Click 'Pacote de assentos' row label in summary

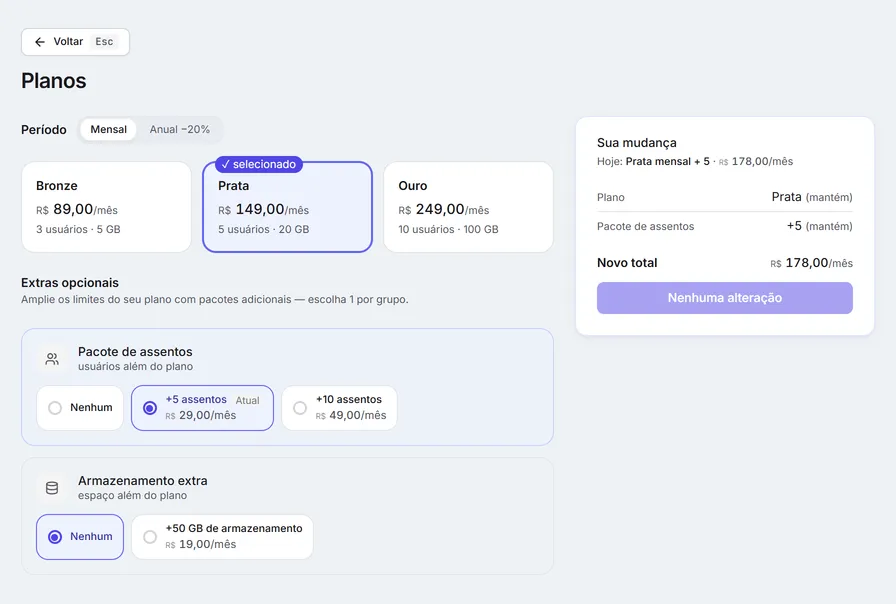click(x=646, y=227)
